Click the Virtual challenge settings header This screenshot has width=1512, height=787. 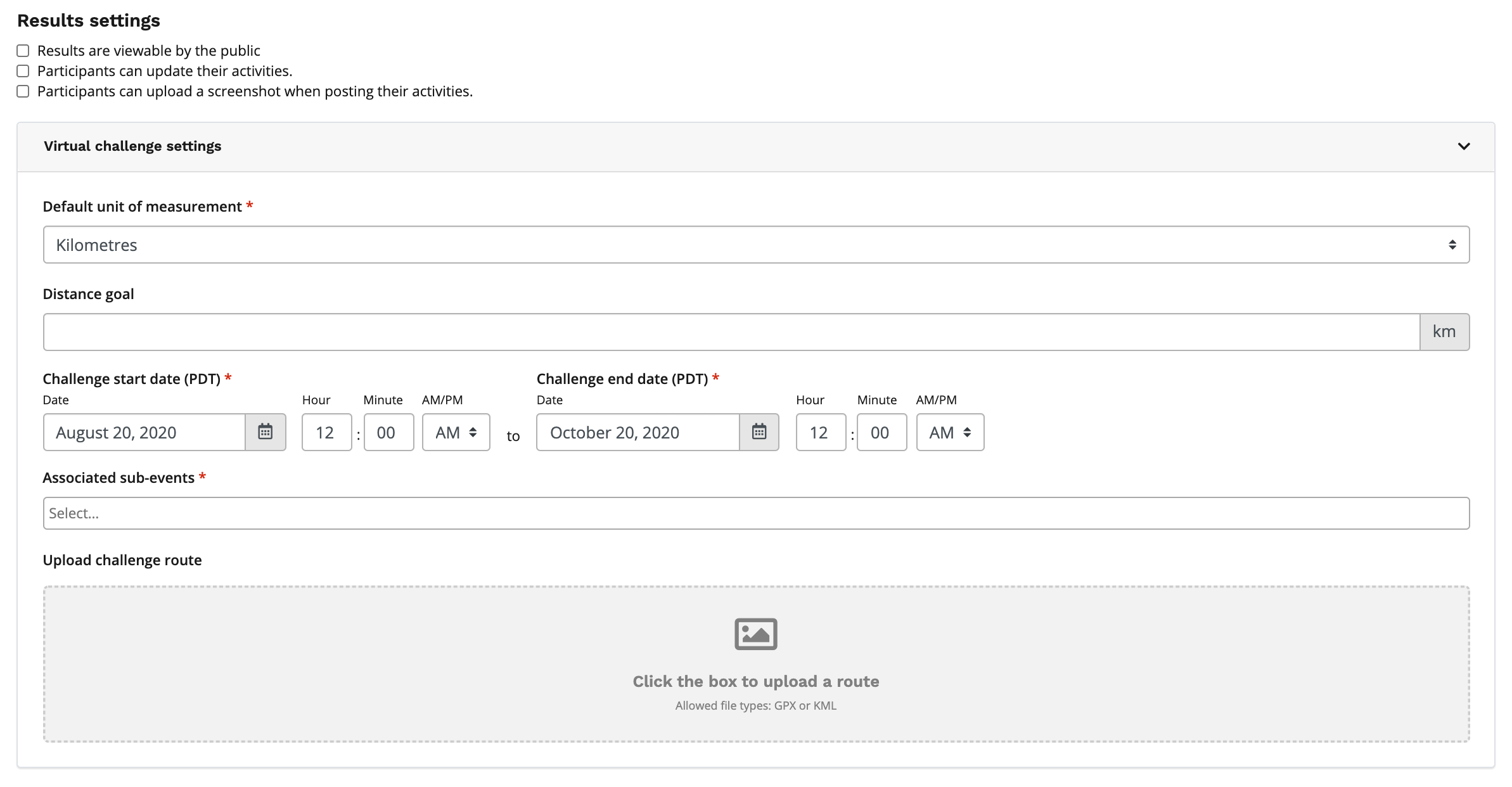point(132,146)
